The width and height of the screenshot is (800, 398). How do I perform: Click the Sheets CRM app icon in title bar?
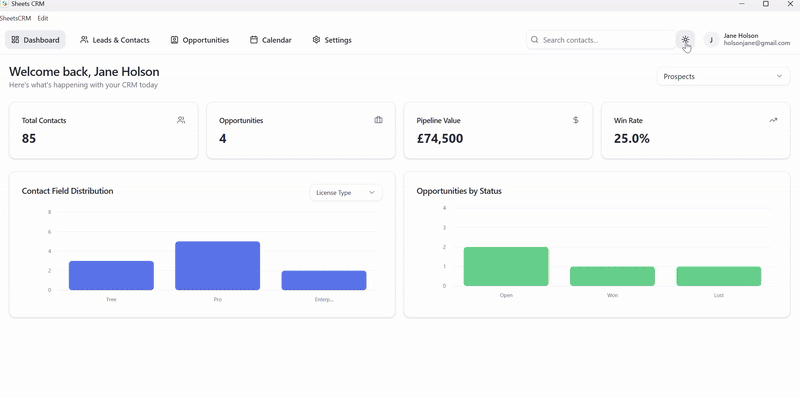(x=5, y=4)
